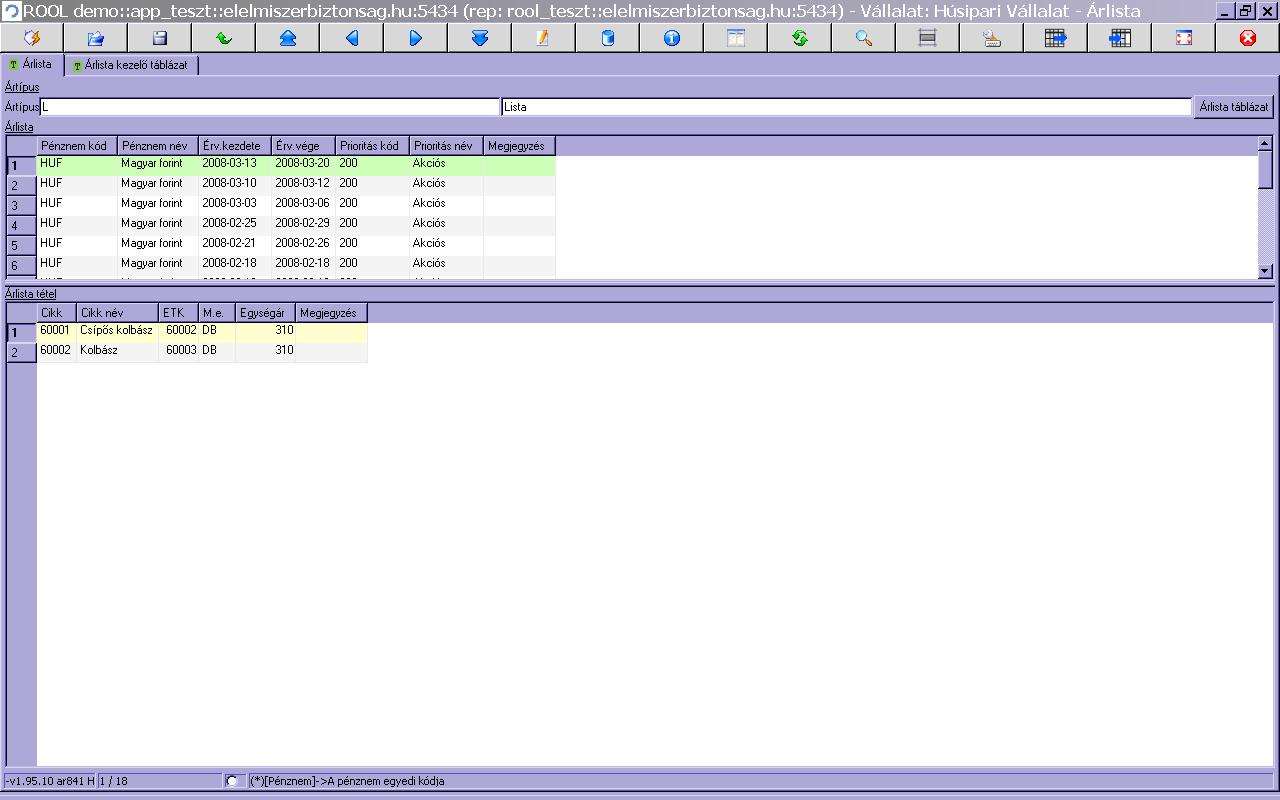Go to previous record with left arrow
This screenshot has width=1280, height=800.
click(352, 38)
